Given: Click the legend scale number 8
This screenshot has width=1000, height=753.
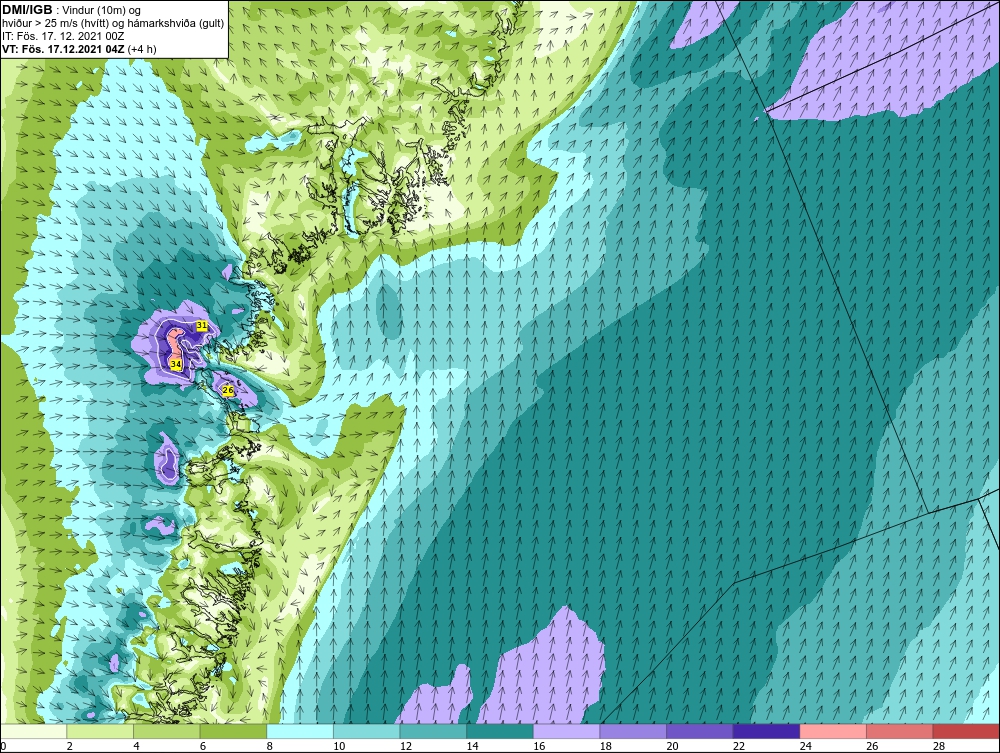Looking at the screenshot, I should [270, 746].
